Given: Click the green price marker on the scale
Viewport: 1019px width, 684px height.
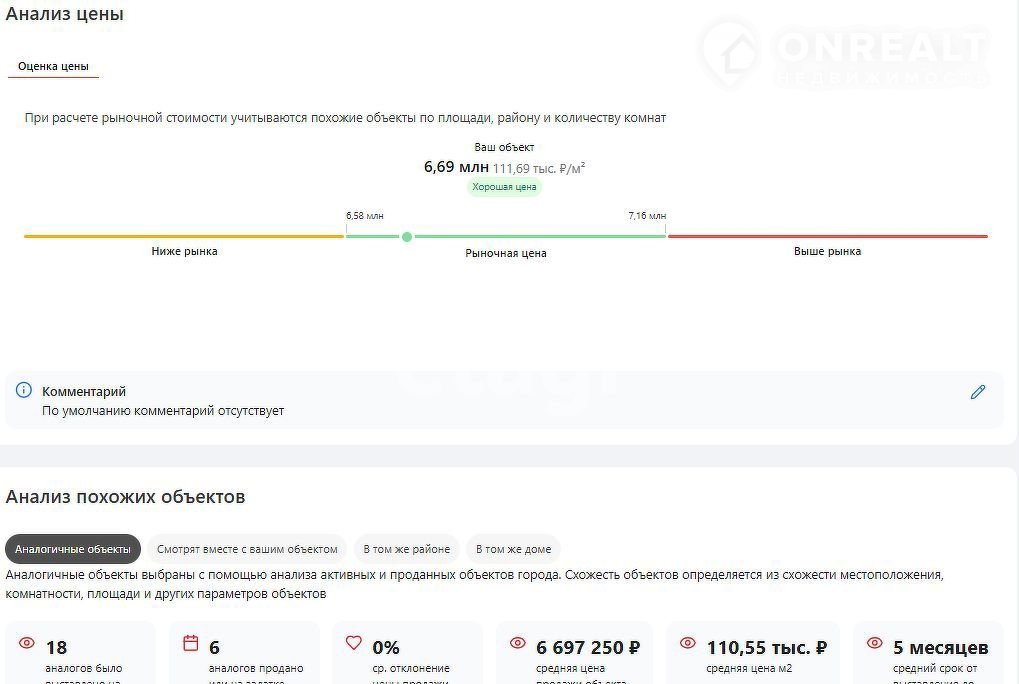Looking at the screenshot, I should pos(406,237).
